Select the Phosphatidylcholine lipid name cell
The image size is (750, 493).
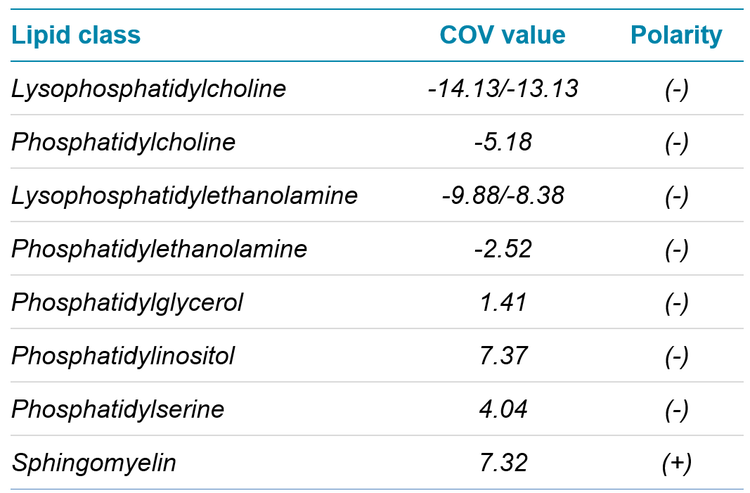(x=123, y=142)
